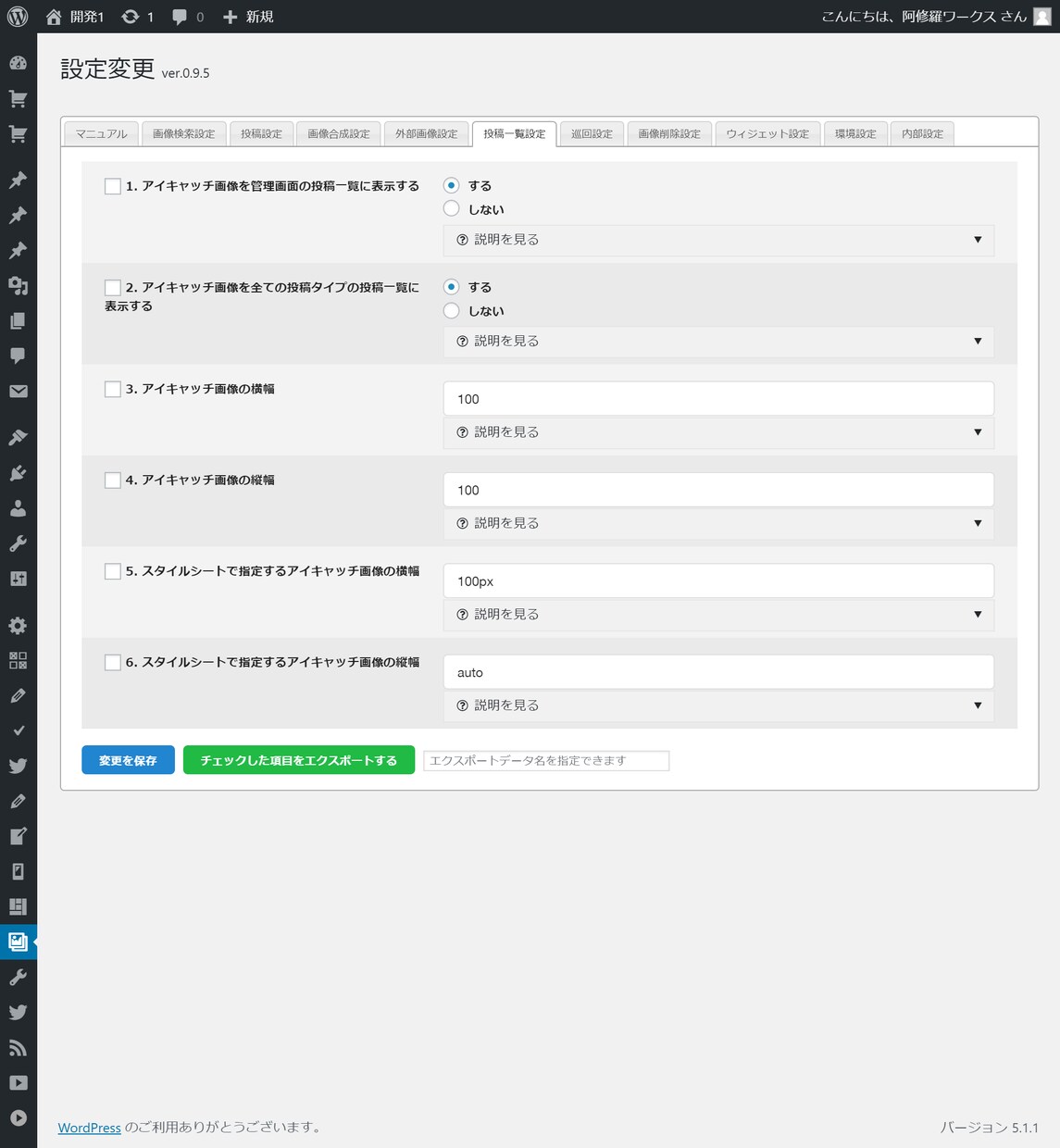Screen dimensions: 1060x1148
Task: Focus the stylesheet height field showing auto
Action: click(x=718, y=672)
